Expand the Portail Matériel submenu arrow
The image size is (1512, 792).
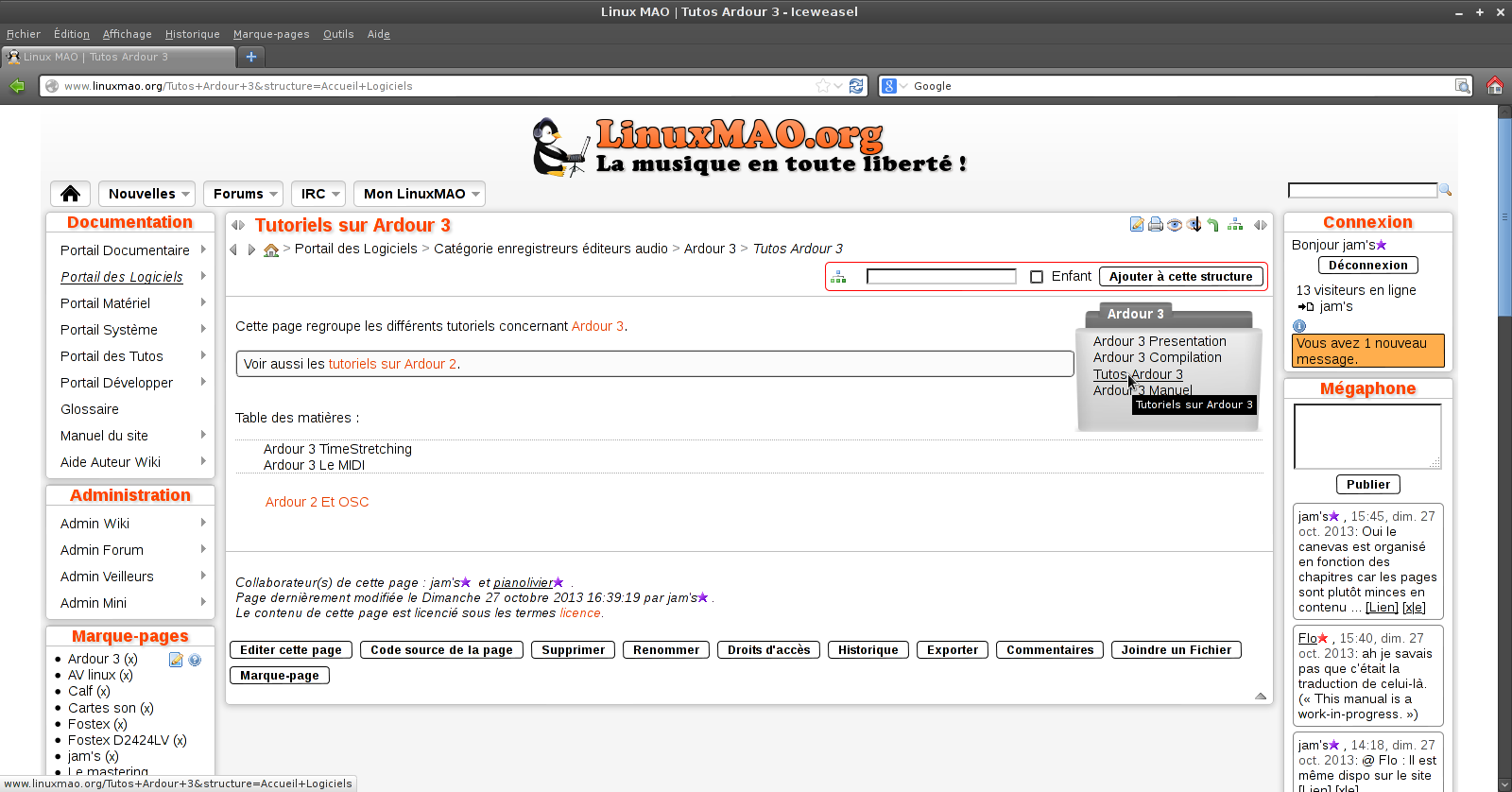pos(203,302)
